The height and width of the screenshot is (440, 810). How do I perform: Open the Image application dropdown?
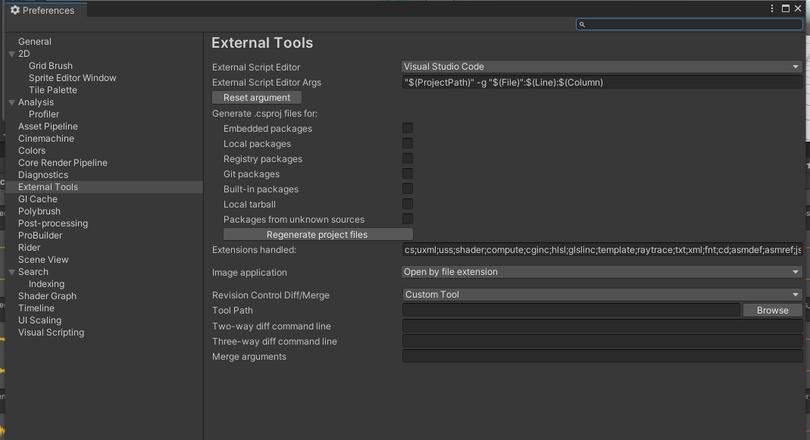pyautogui.click(x=602, y=272)
